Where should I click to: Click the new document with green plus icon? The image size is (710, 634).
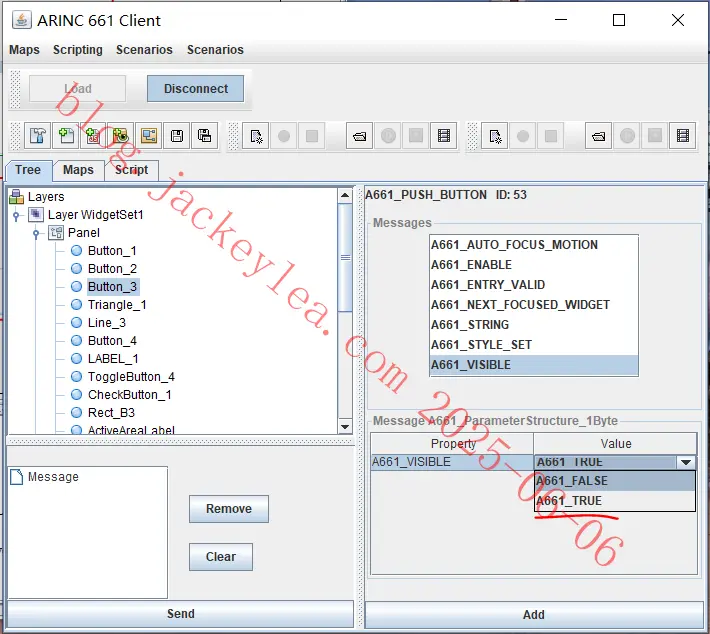tap(66, 135)
